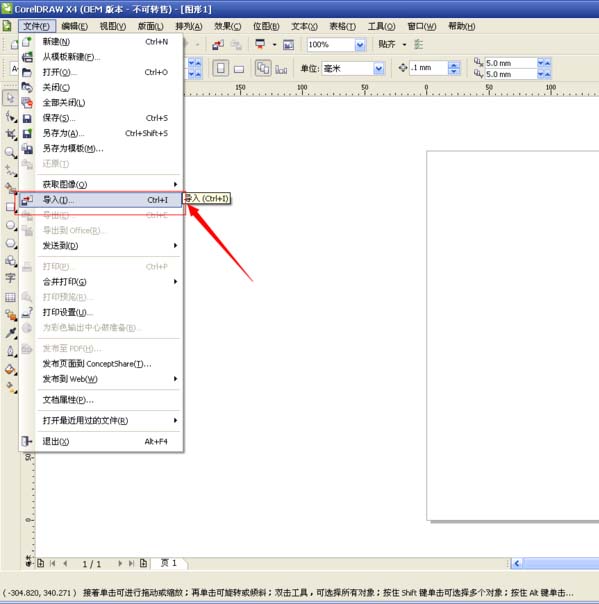Click 另存为(A)... menu entry

(x=105, y=133)
